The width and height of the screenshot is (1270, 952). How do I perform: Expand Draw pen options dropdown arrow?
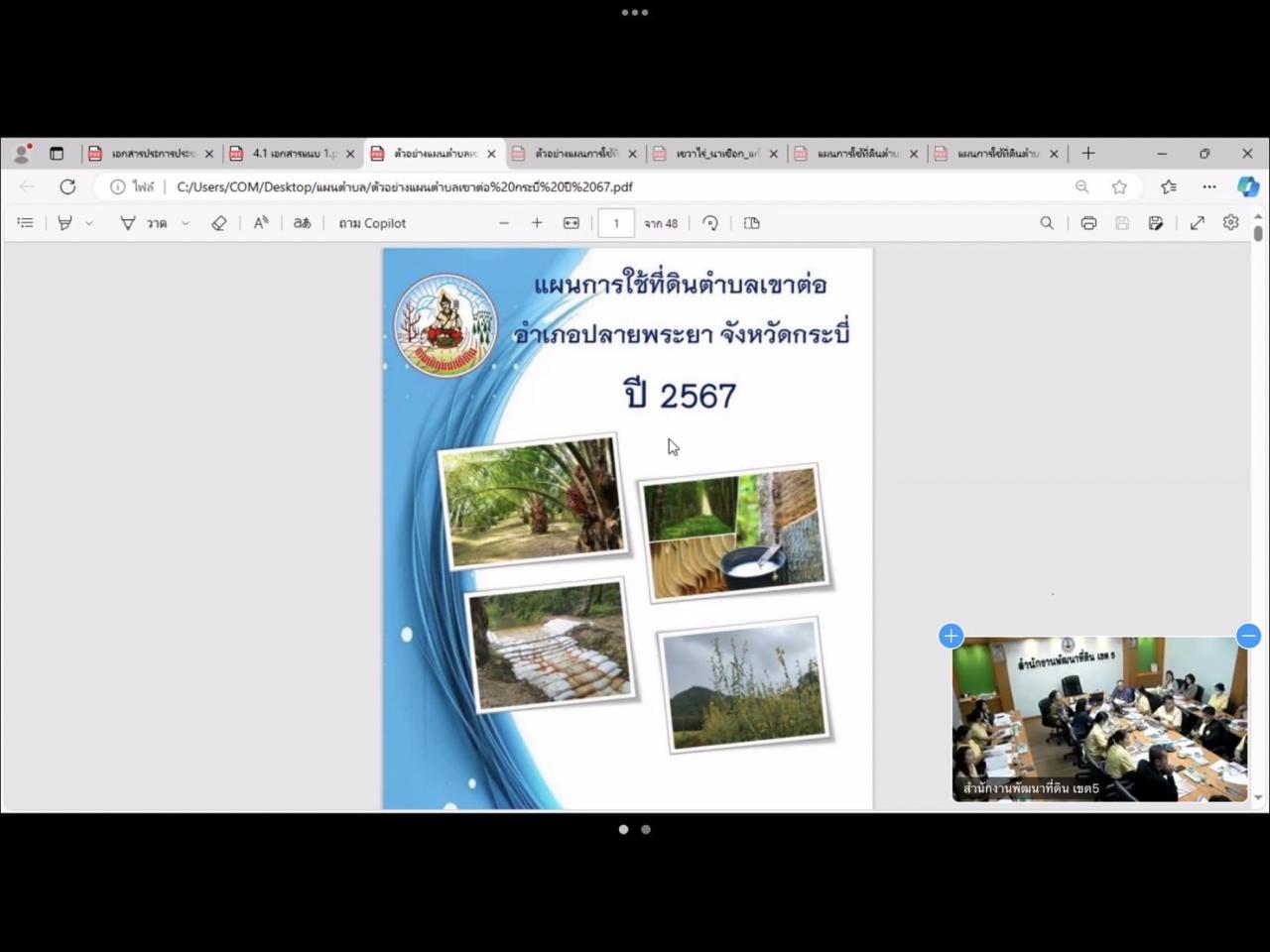(x=186, y=223)
